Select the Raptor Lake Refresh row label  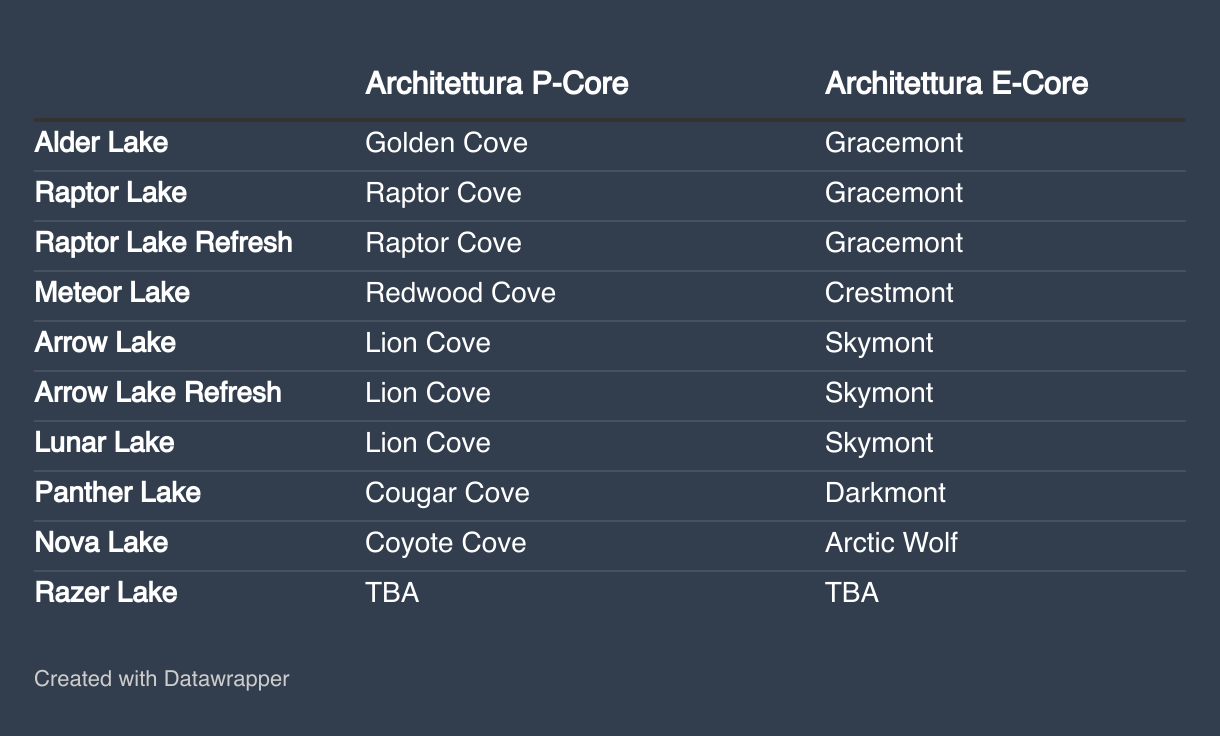point(164,243)
